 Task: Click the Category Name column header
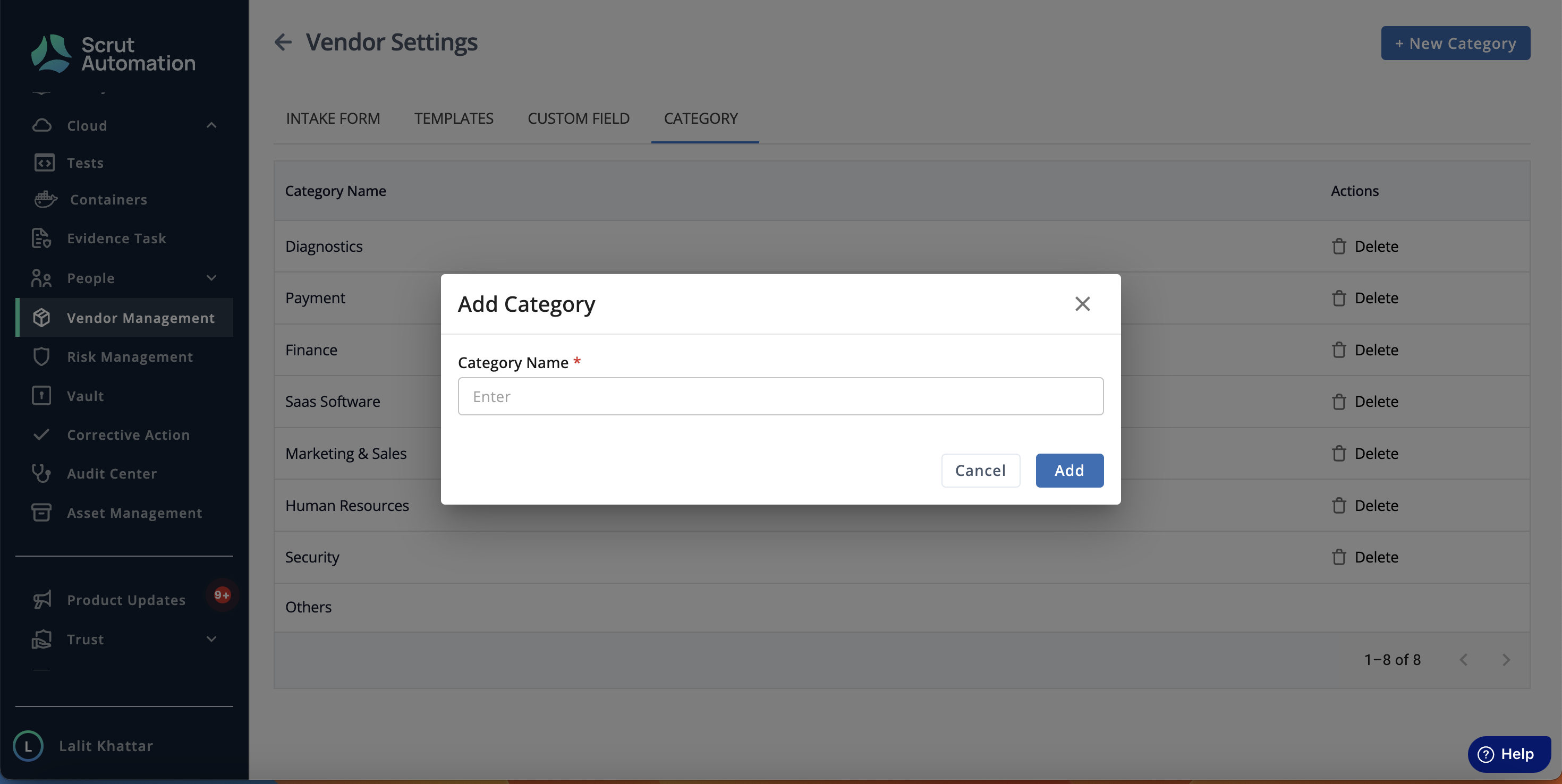point(335,191)
